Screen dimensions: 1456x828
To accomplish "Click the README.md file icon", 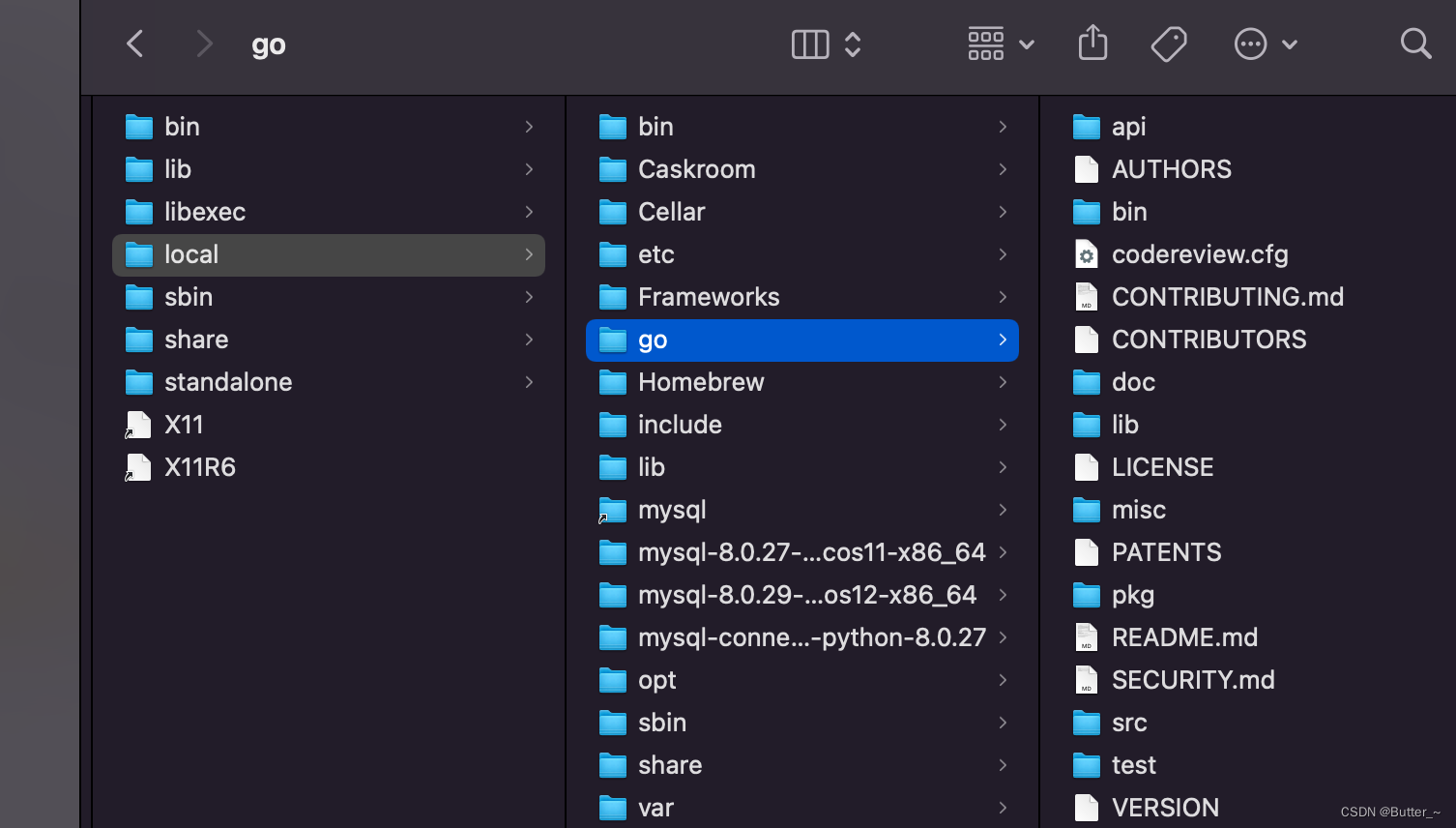I will point(1087,637).
